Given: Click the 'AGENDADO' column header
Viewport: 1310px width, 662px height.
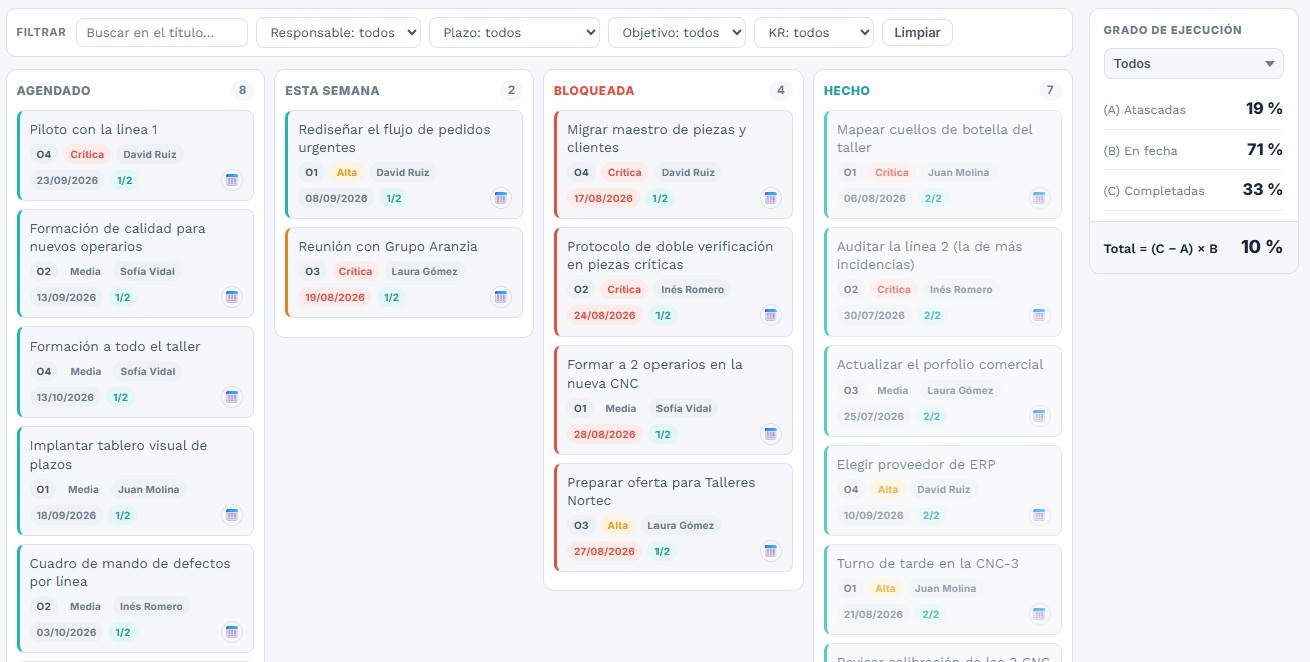Looking at the screenshot, I should (54, 90).
